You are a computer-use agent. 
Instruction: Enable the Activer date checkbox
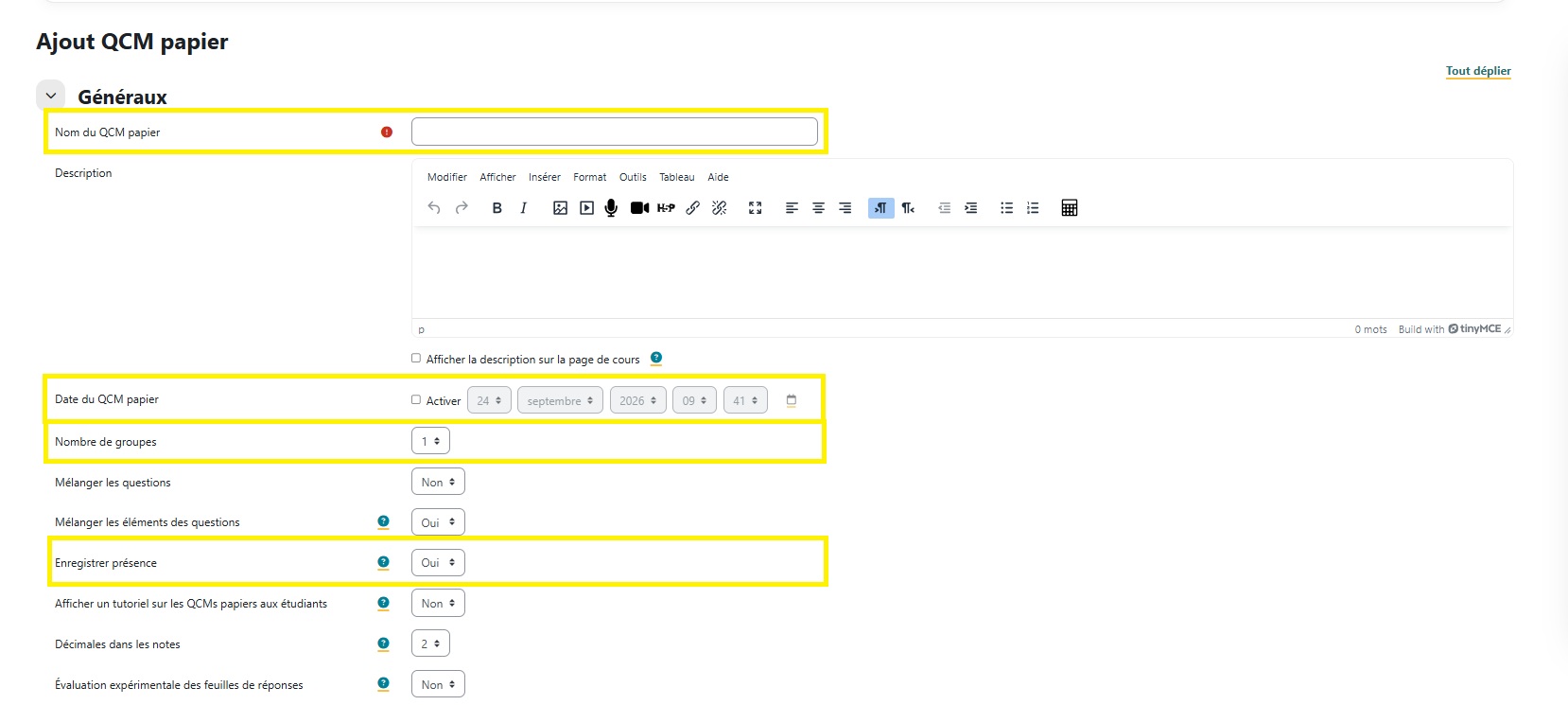(416, 399)
